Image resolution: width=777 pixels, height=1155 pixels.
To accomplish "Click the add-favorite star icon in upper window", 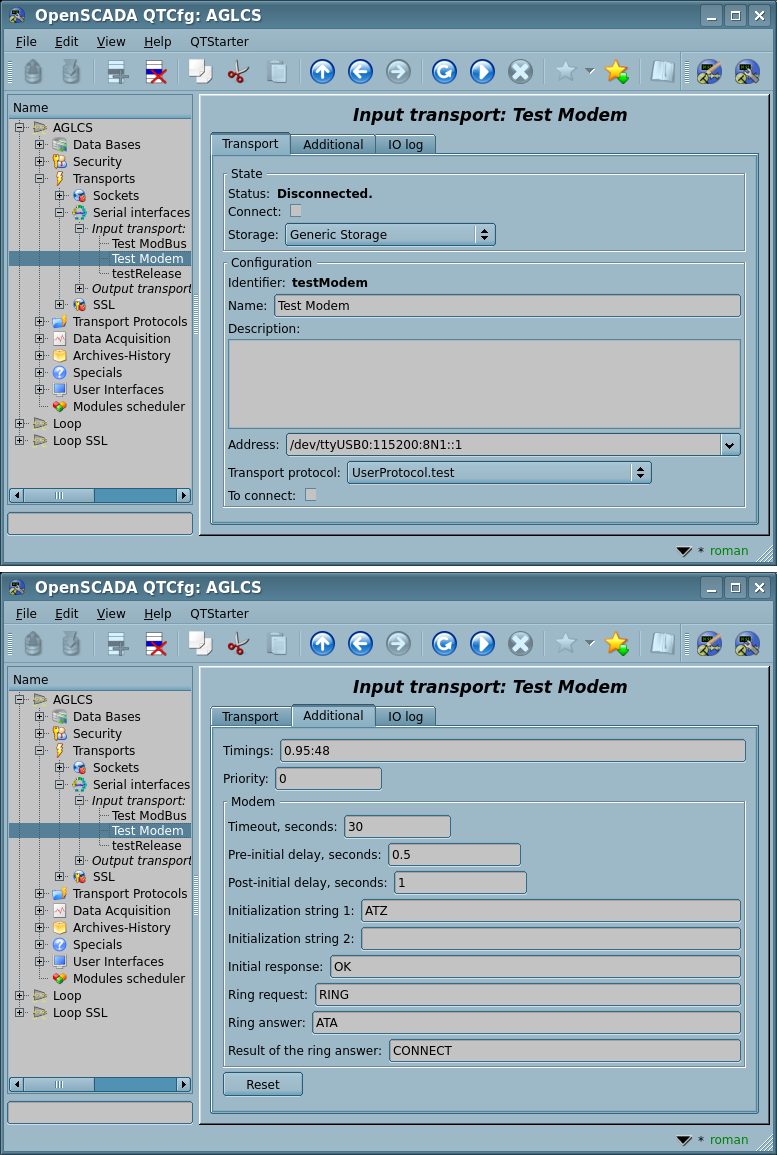I will (x=616, y=72).
